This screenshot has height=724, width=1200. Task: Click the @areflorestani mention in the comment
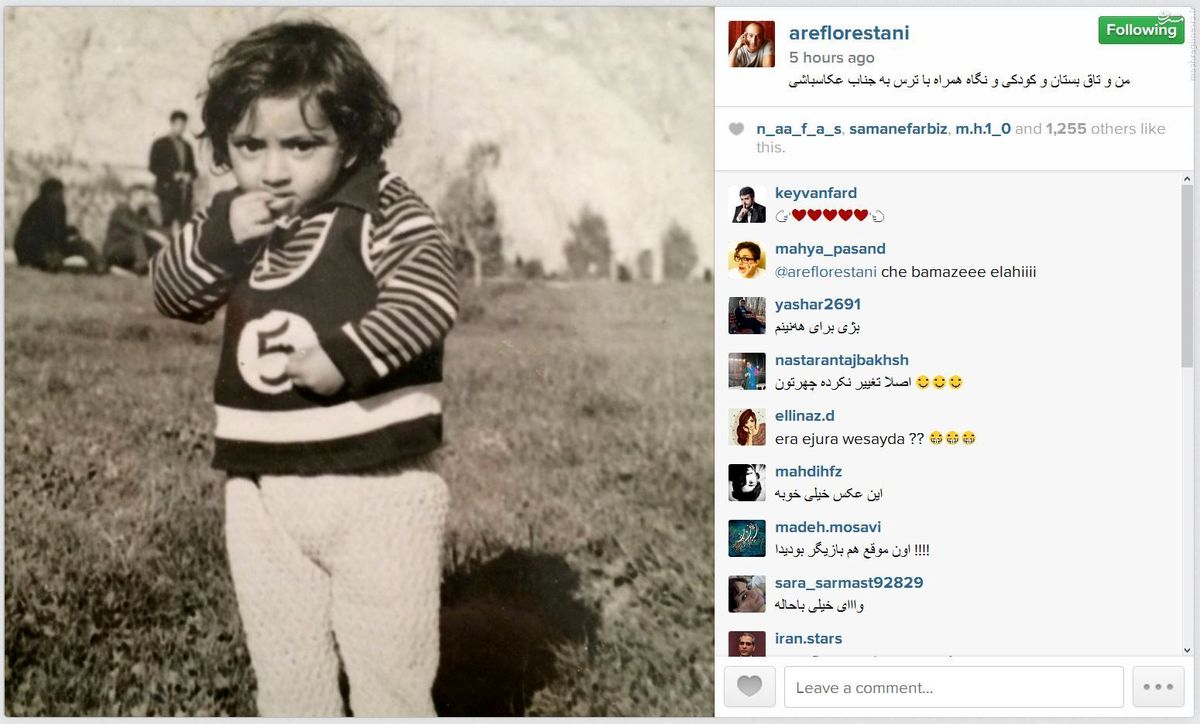click(826, 272)
